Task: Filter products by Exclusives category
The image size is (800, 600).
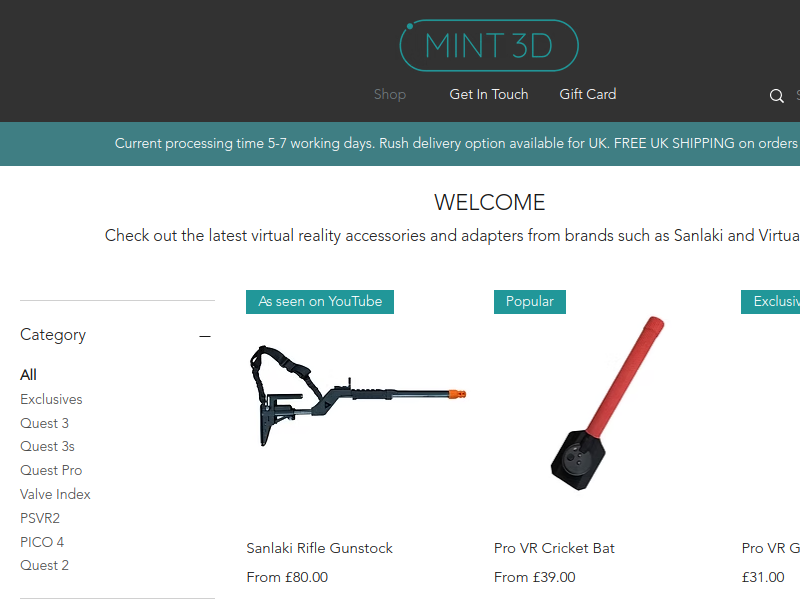Action: click(x=51, y=399)
